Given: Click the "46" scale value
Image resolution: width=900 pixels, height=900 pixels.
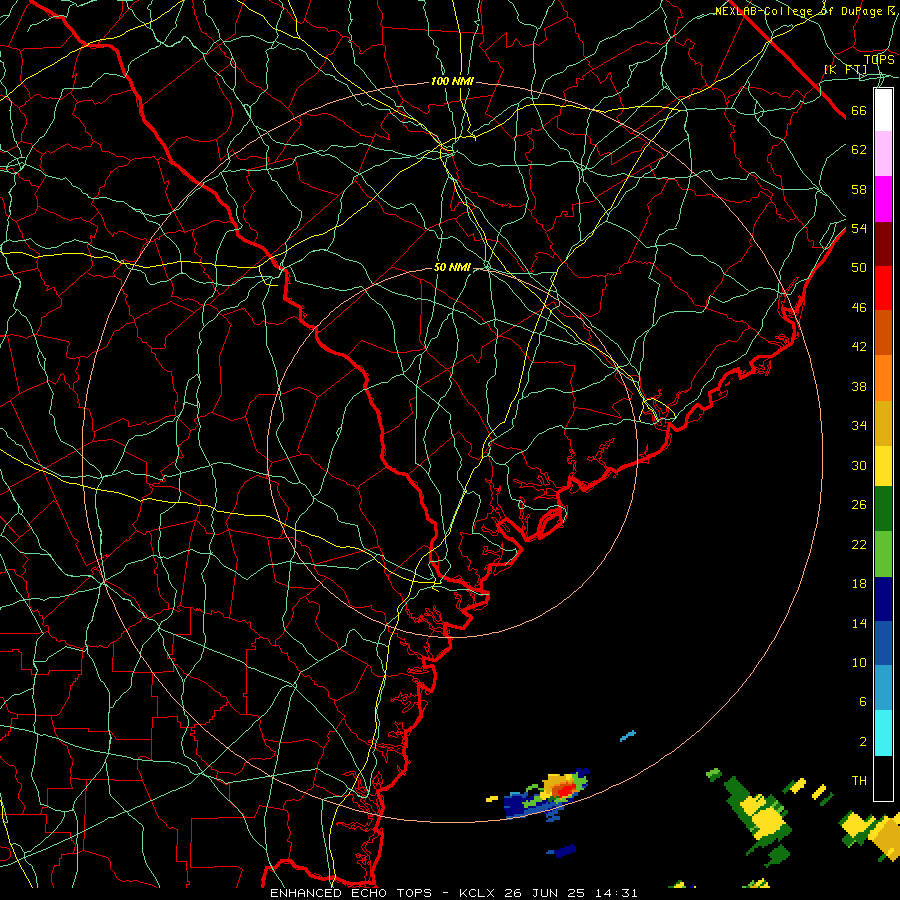Looking at the screenshot, I should [859, 308].
